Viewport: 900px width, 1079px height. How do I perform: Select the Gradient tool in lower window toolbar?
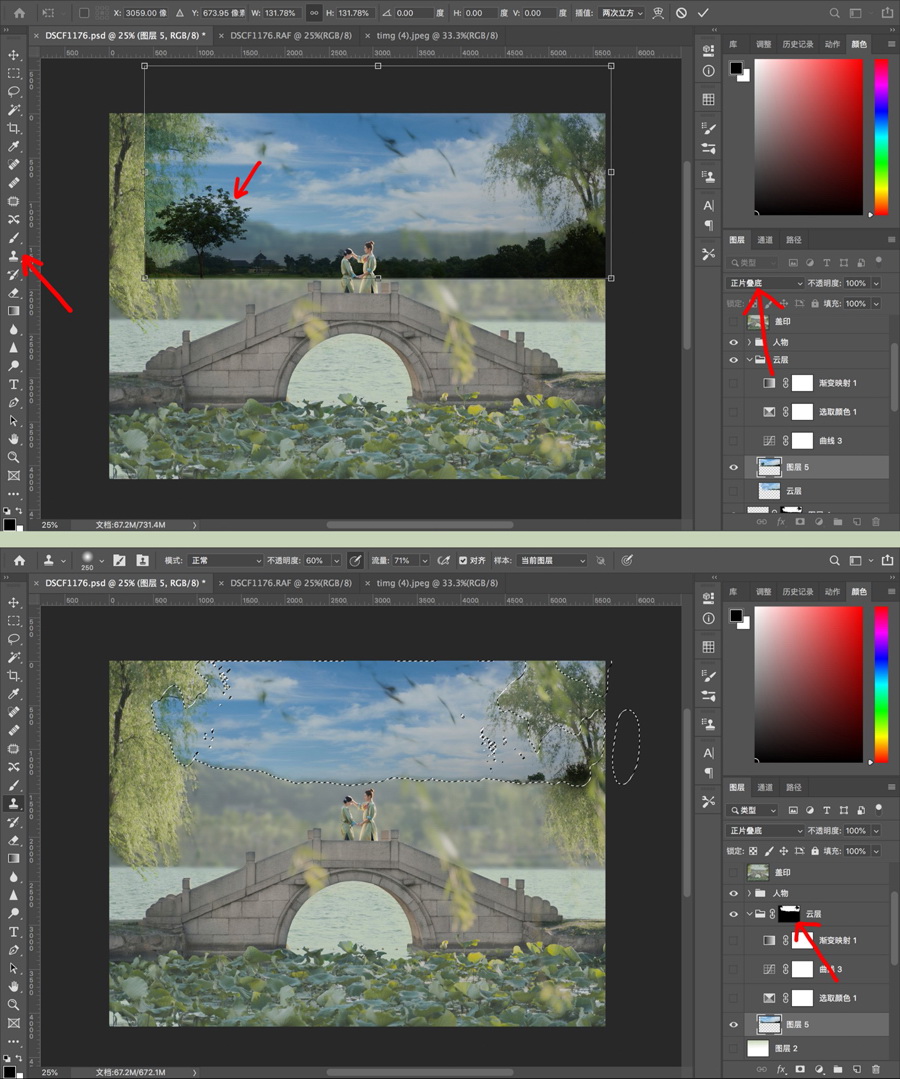pyautogui.click(x=13, y=858)
